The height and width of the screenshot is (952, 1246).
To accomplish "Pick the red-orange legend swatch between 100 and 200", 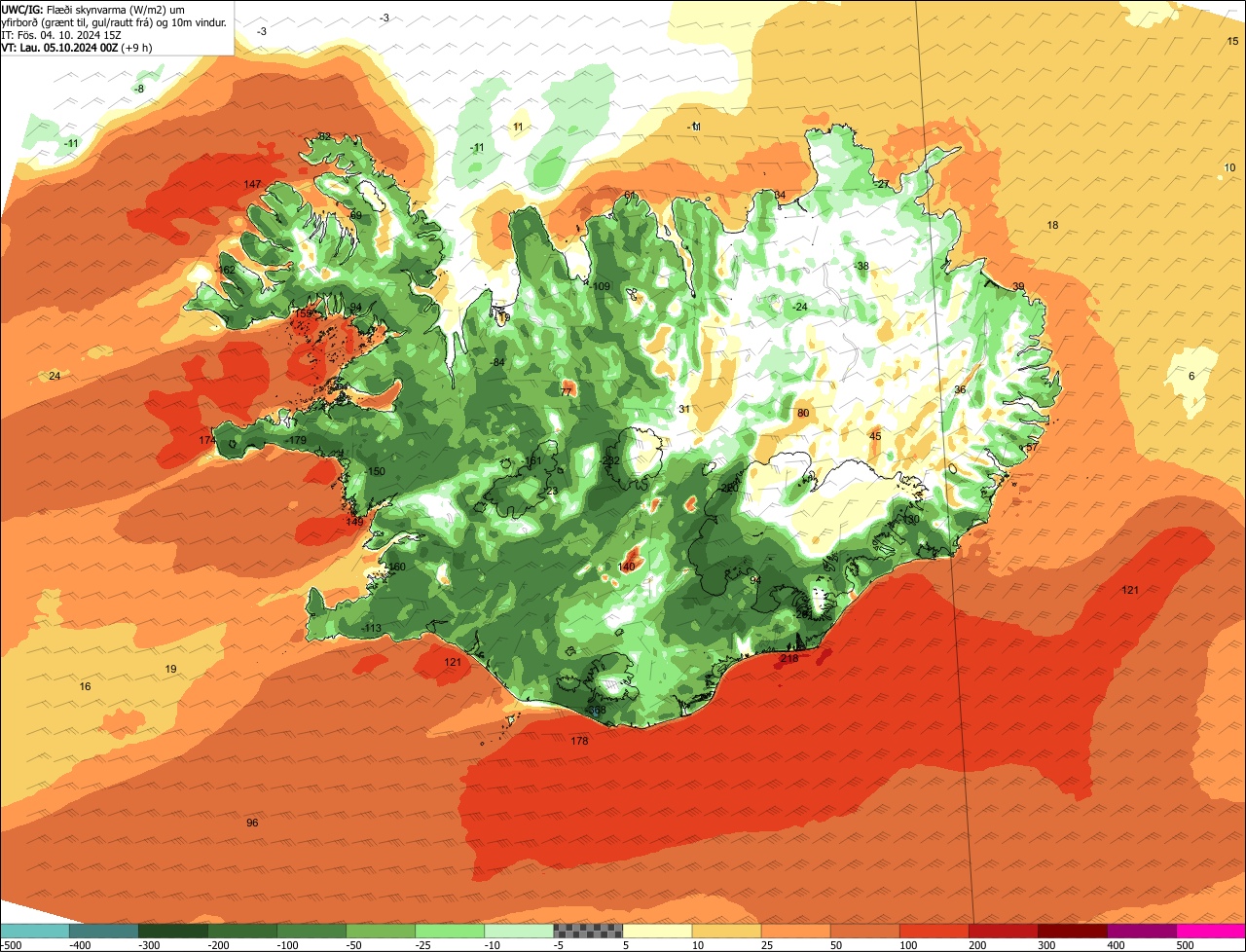I will point(934,931).
